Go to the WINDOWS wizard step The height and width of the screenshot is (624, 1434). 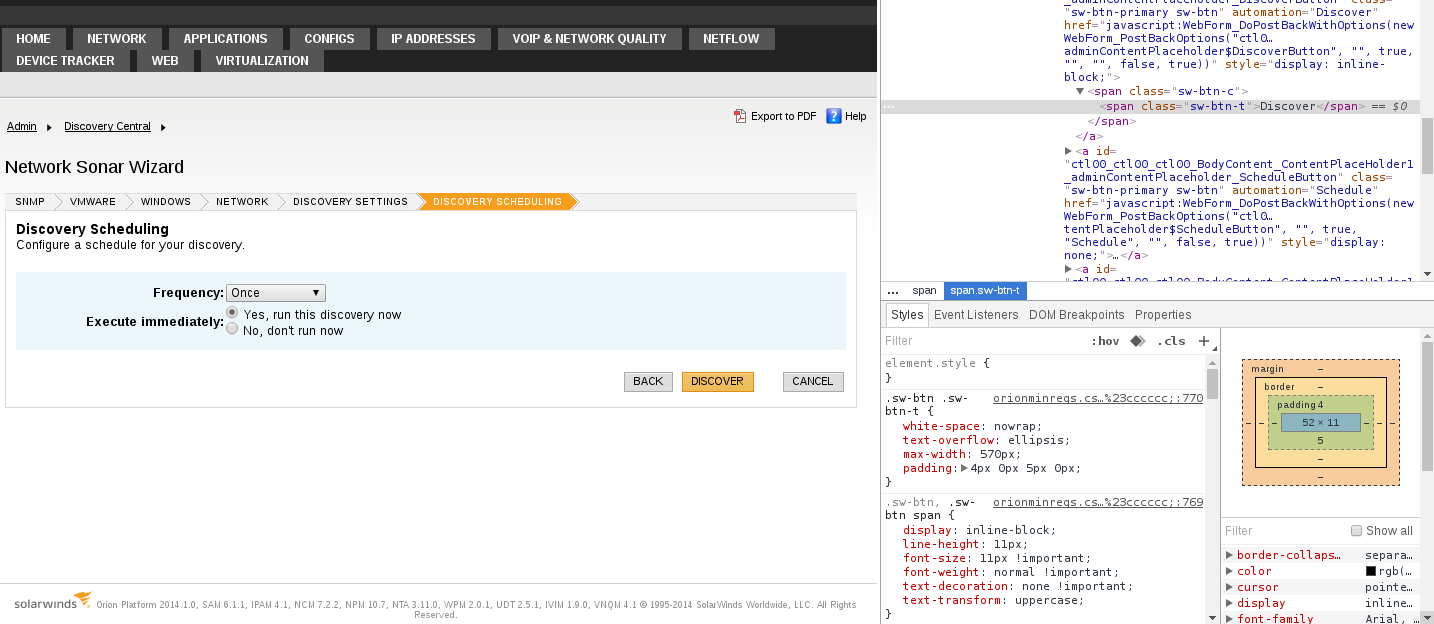[166, 202]
